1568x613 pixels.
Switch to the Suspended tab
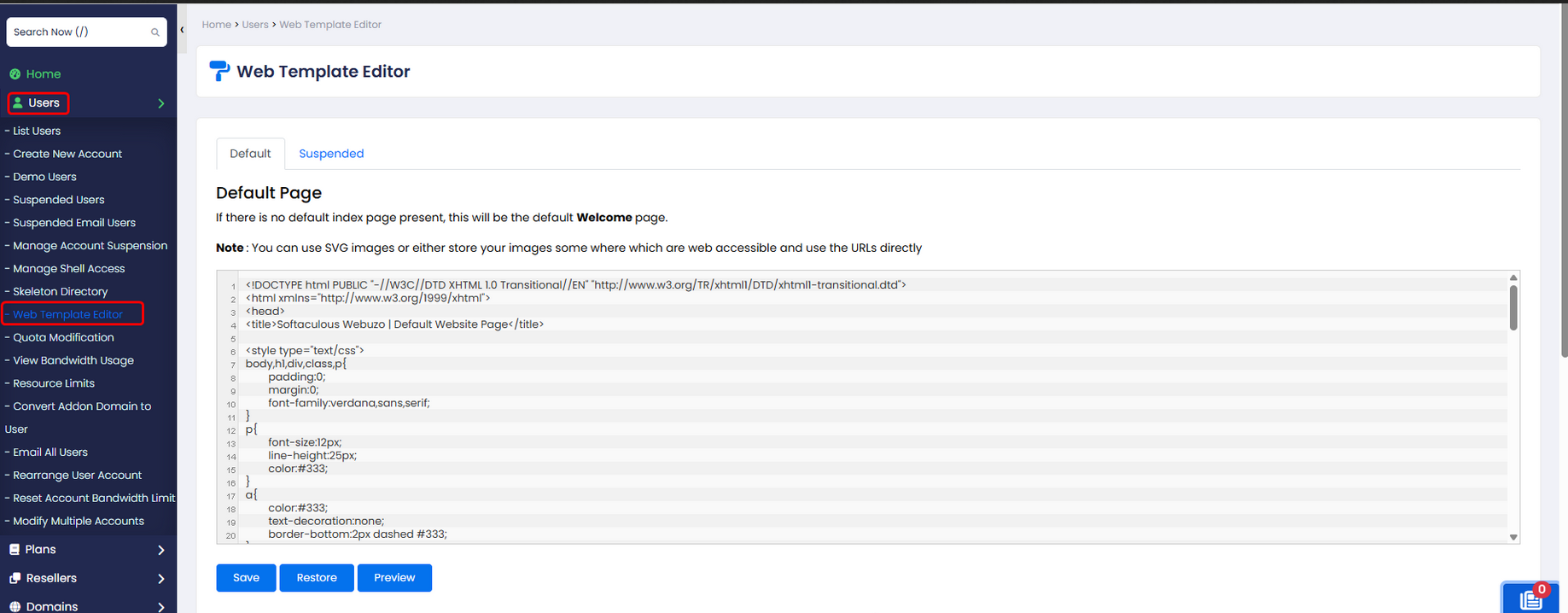[x=331, y=154]
